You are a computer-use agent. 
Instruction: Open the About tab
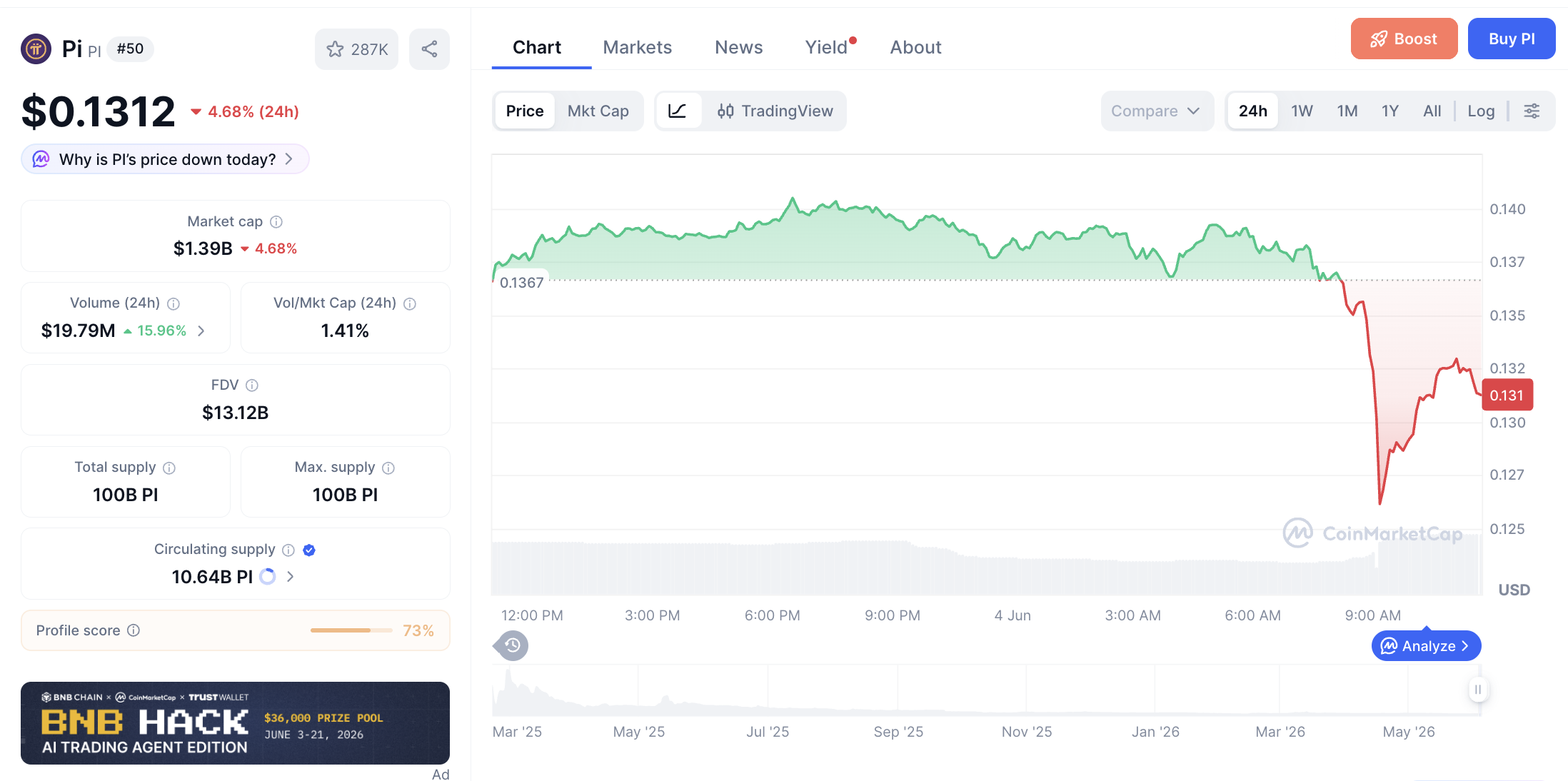coord(916,47)
